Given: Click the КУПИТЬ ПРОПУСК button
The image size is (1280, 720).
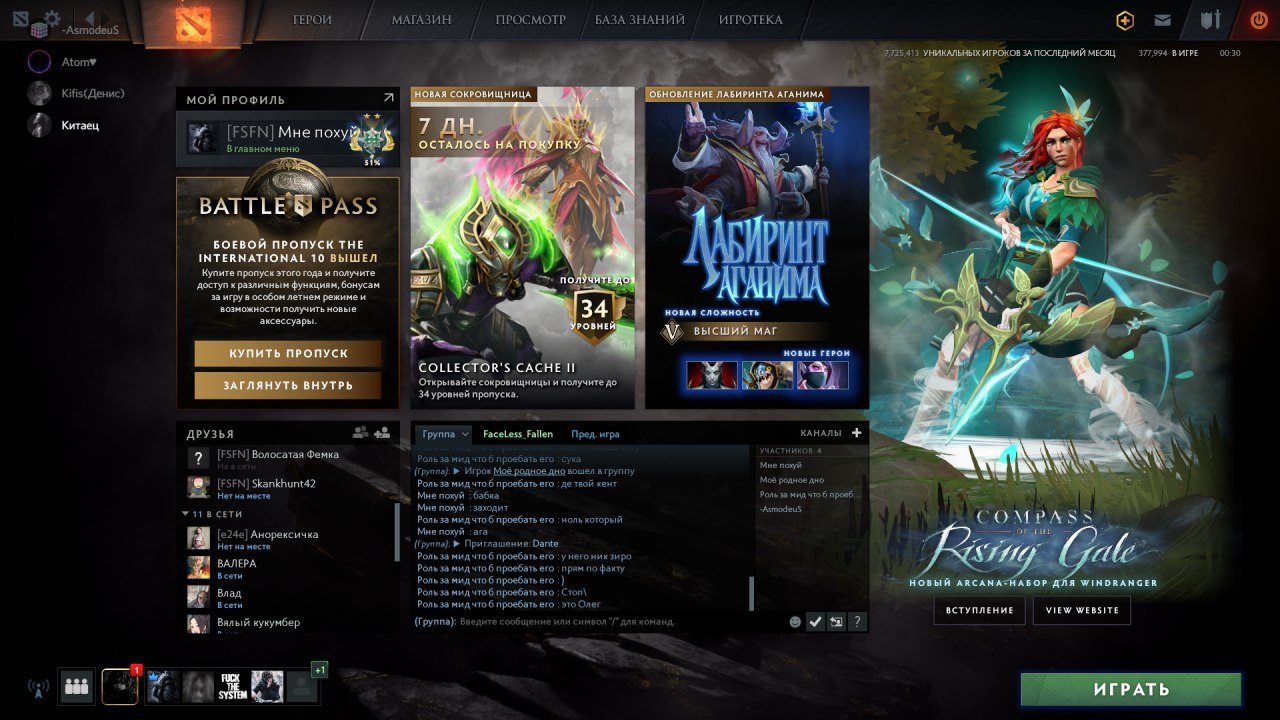Looking at the screenshot, I should (x=288, y=354).
